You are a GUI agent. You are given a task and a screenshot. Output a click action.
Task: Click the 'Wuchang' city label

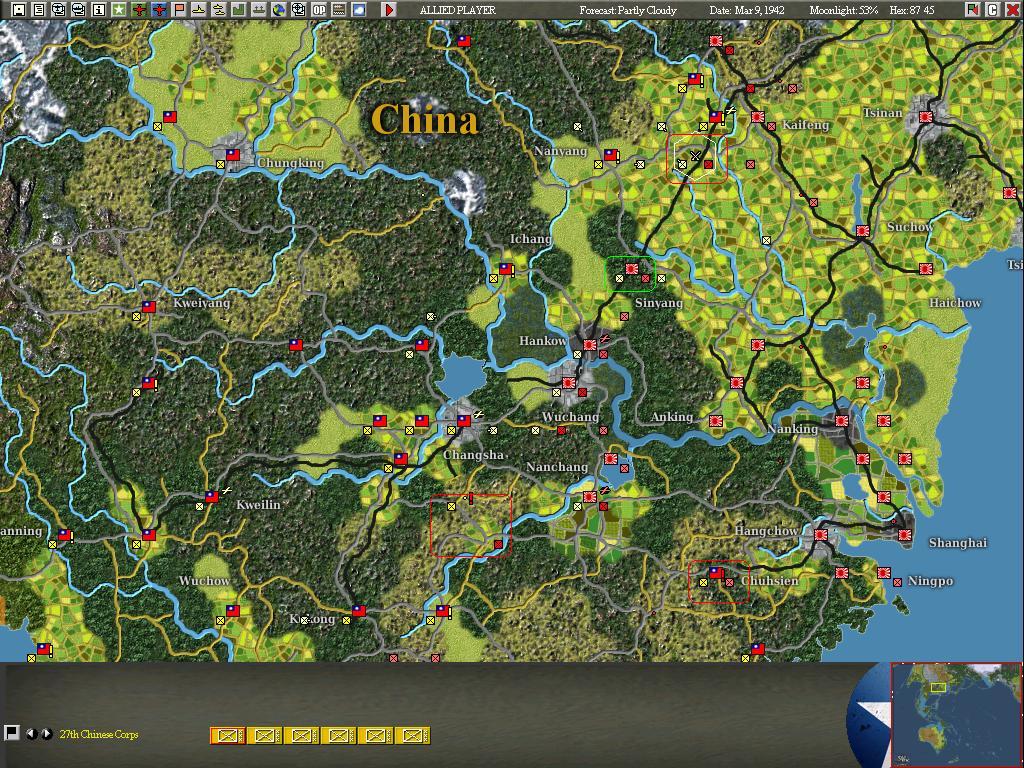point(569,417)
